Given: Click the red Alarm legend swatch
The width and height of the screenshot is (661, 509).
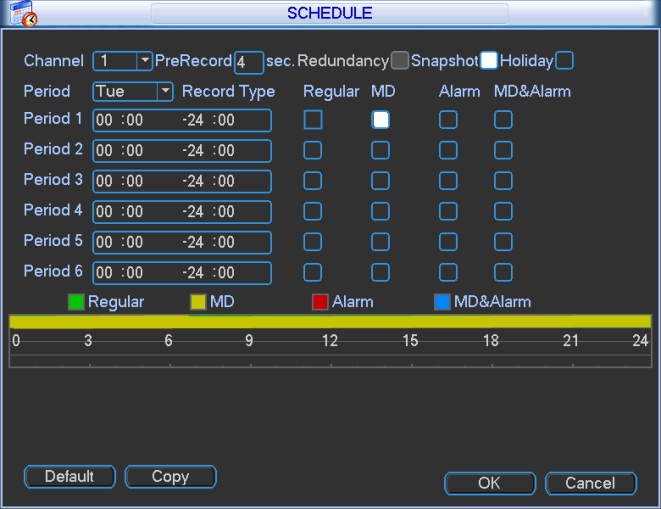Looking at the screenshot, I should 320,302.
